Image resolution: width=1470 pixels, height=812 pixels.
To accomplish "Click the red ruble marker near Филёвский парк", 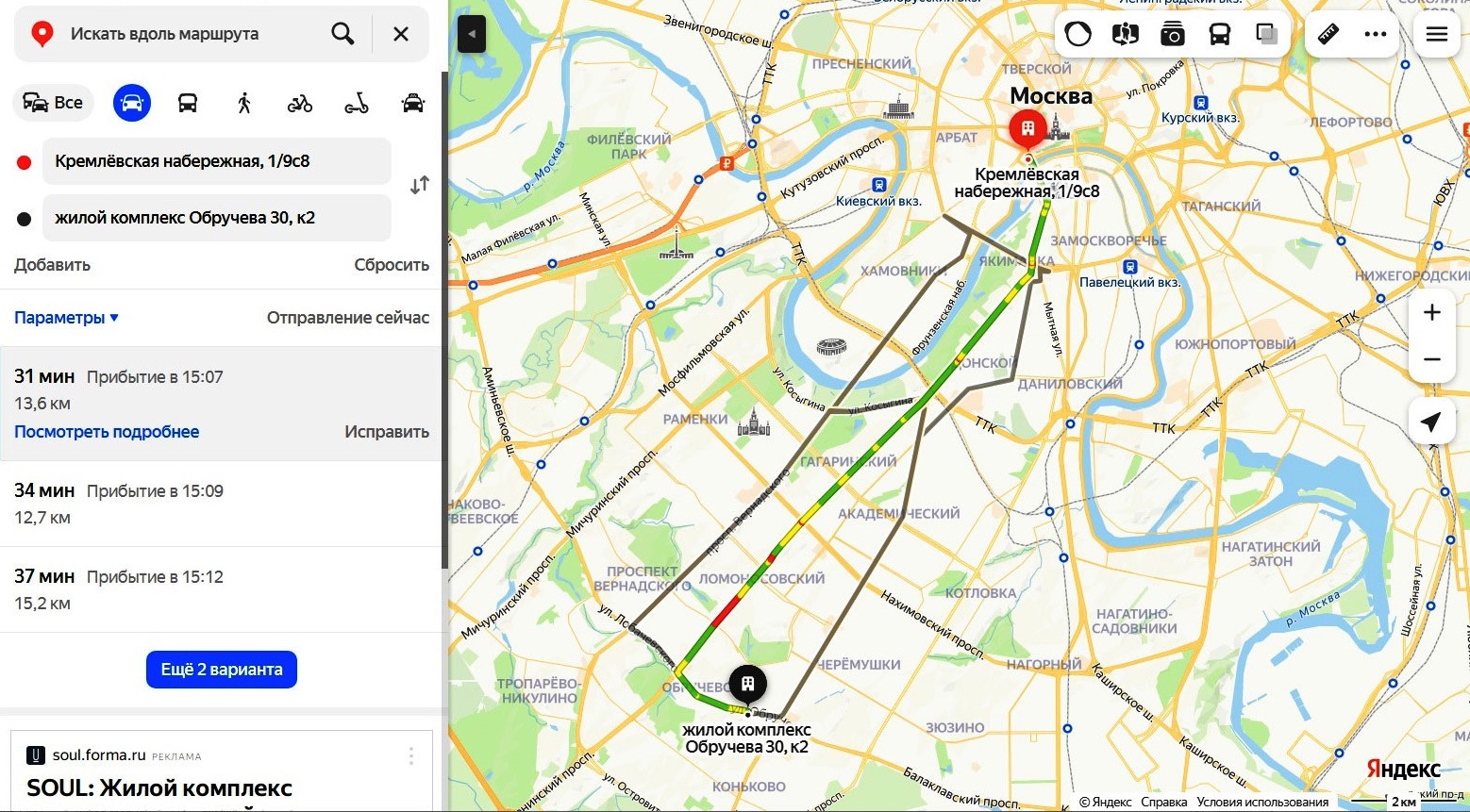I will click(726, 163).
